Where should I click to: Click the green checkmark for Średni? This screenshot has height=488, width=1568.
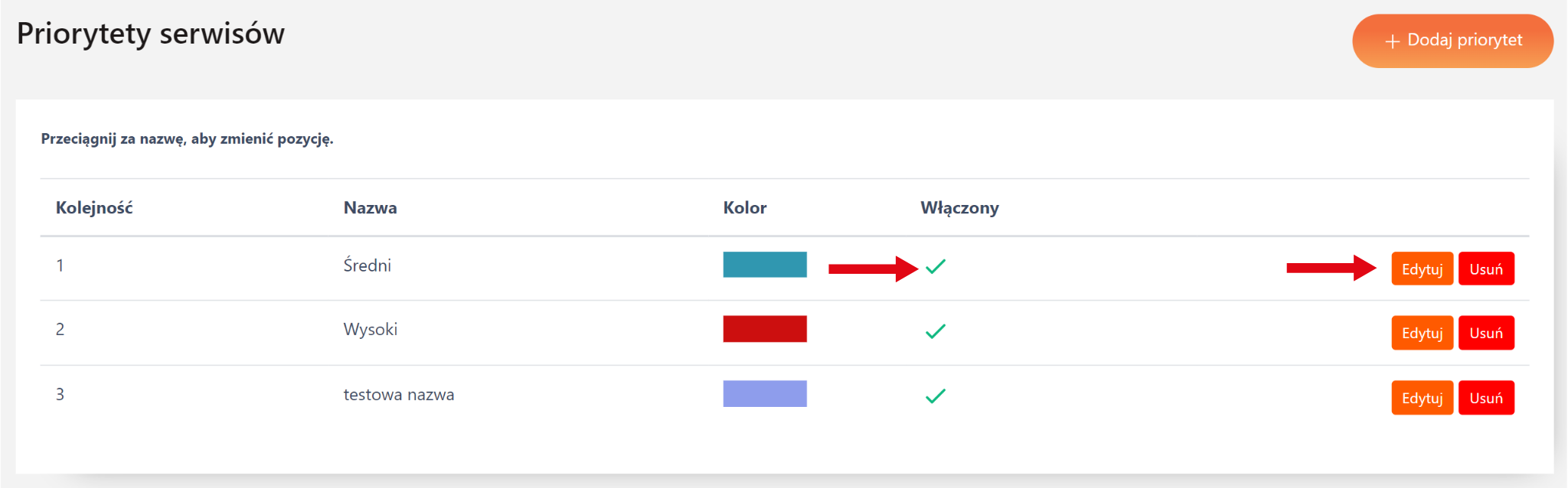[936, 266]
